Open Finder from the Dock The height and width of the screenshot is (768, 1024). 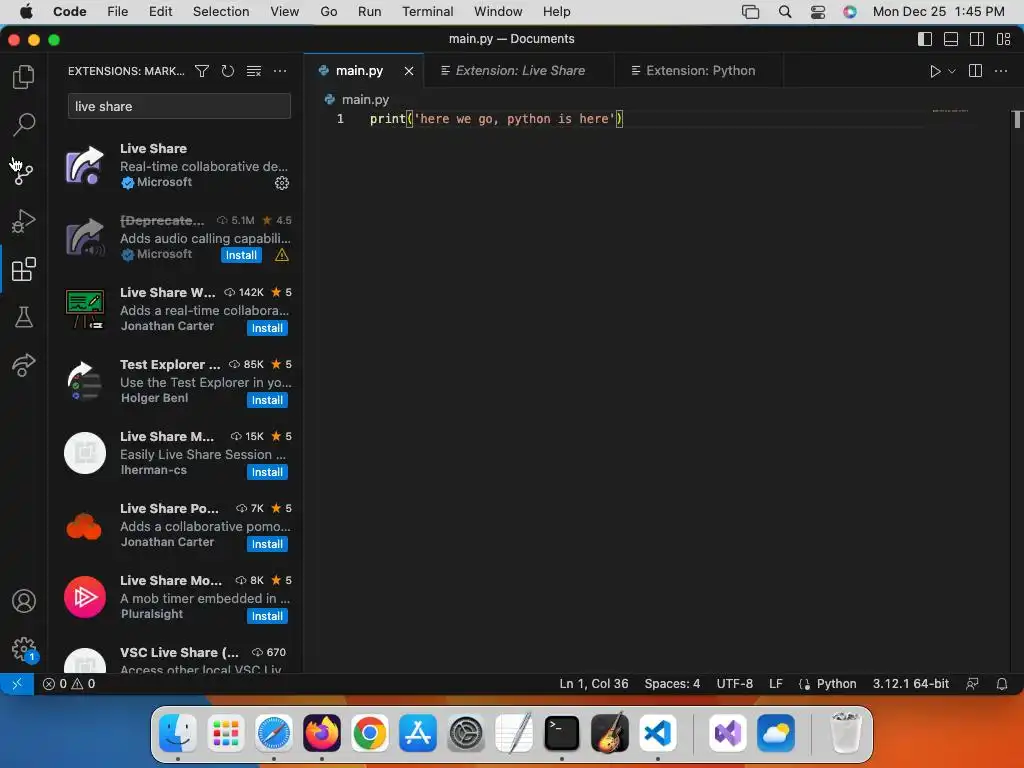click(178, 733)
